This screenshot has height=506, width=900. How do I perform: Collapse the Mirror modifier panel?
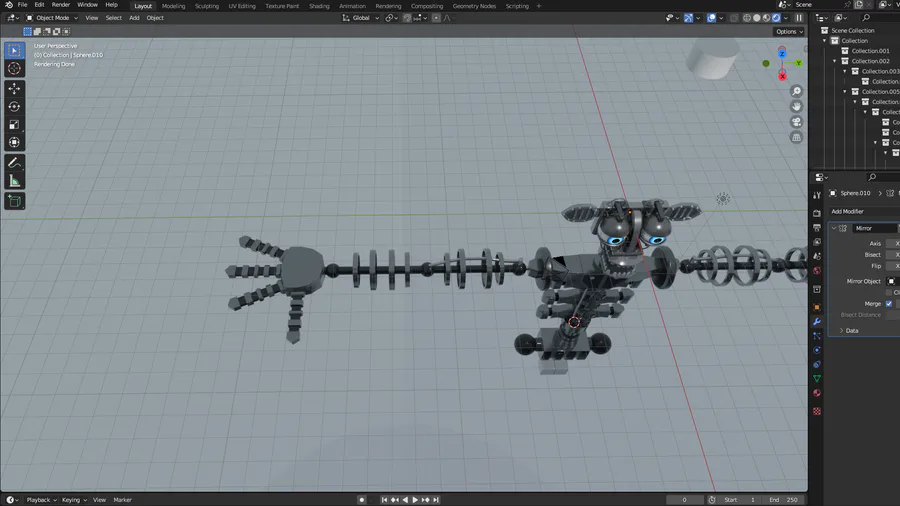[834, 228]
